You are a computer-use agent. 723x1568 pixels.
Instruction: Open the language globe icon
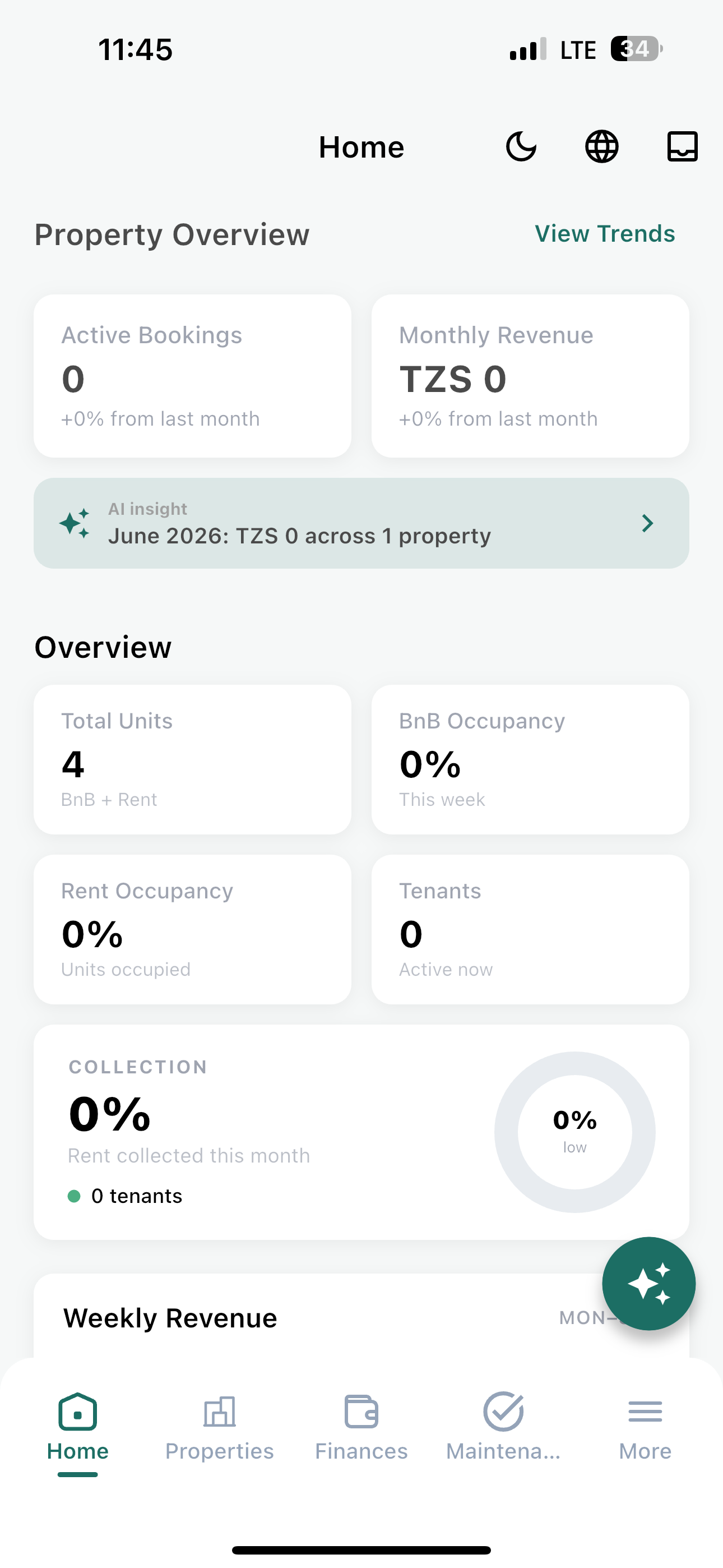point(602,147)
